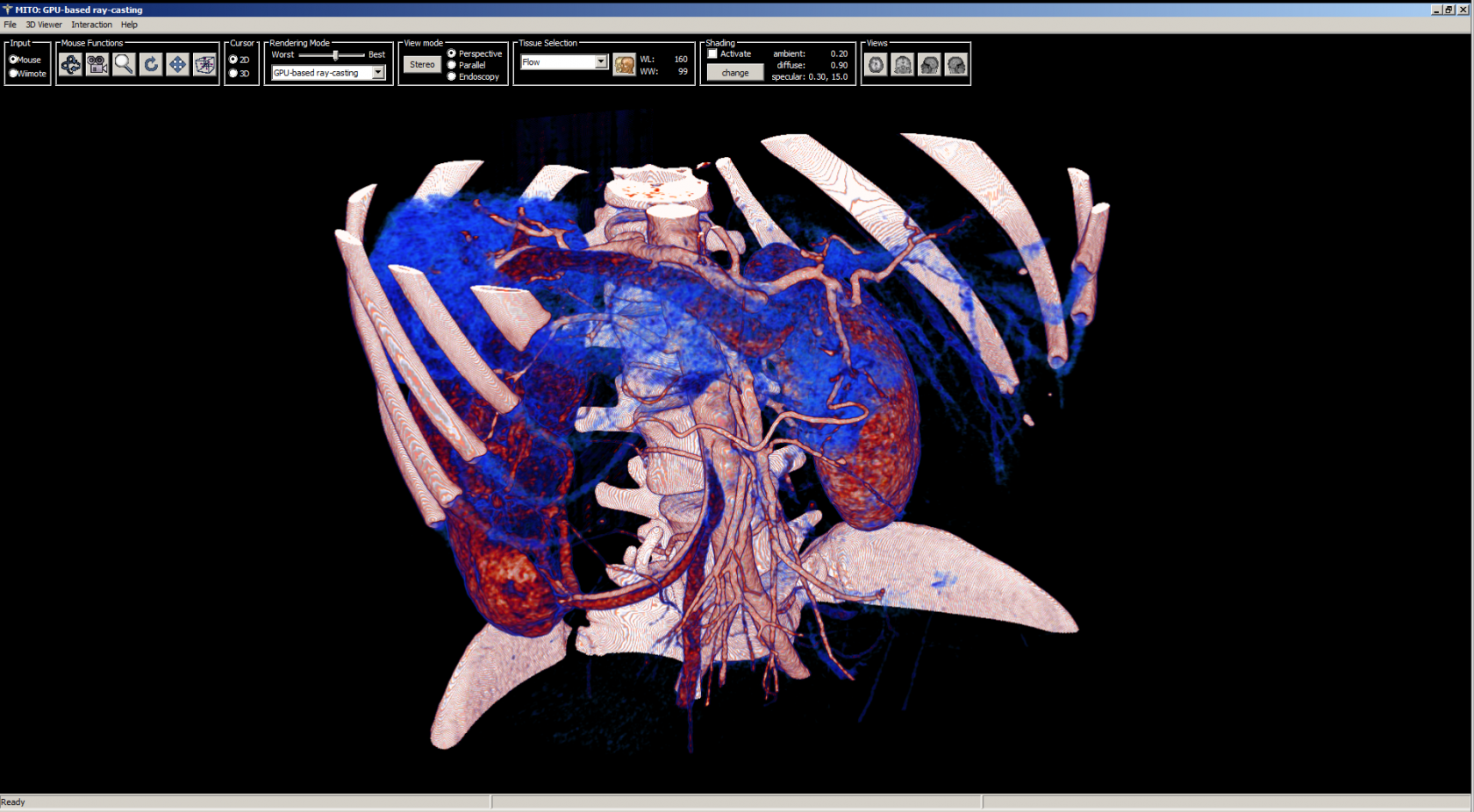Select the Parallel view mode
The width and height of the screenshot is (1474, 812).
click(x=450, y=65)
